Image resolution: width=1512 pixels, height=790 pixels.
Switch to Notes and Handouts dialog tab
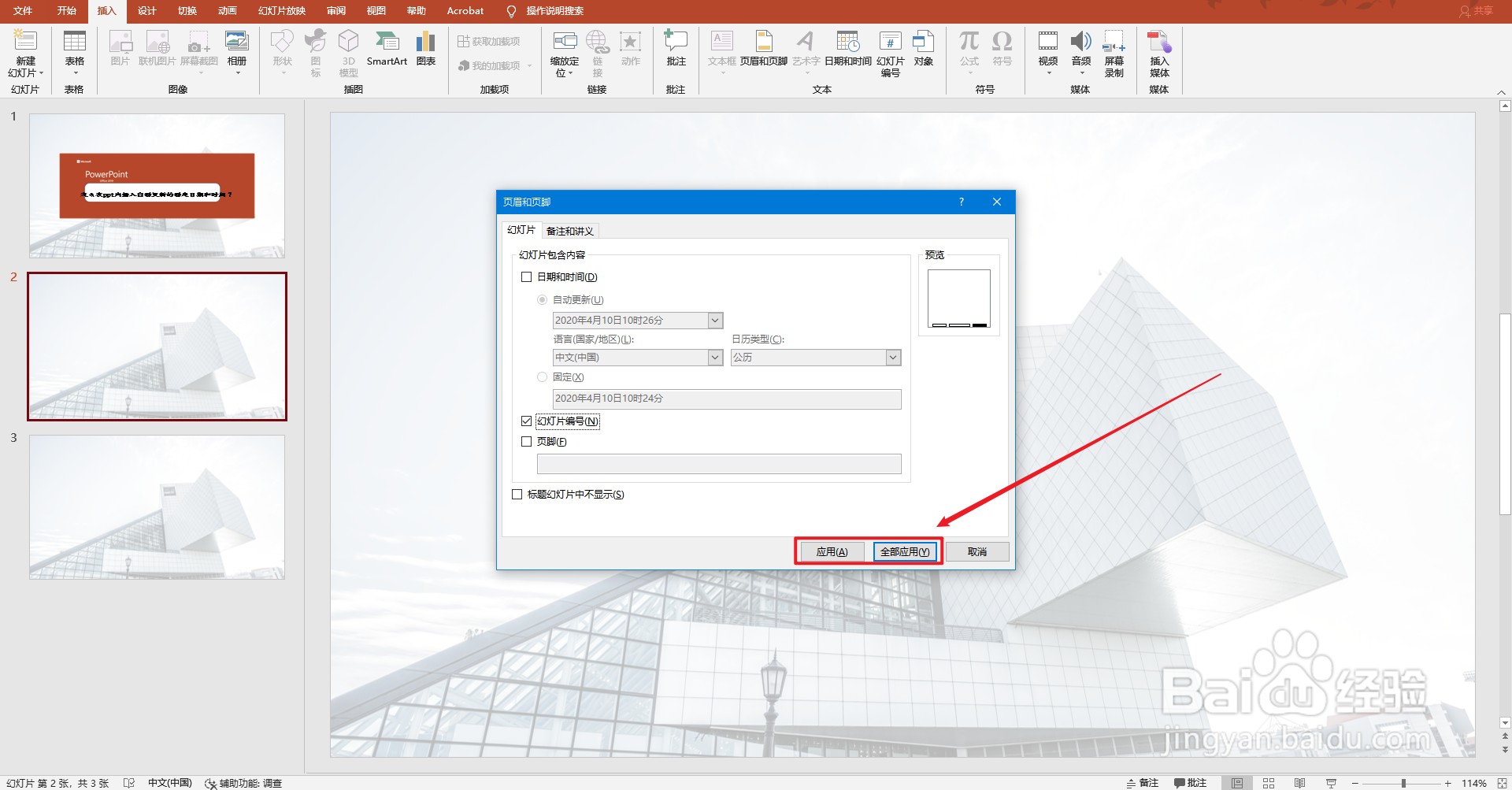click(570, 231)
